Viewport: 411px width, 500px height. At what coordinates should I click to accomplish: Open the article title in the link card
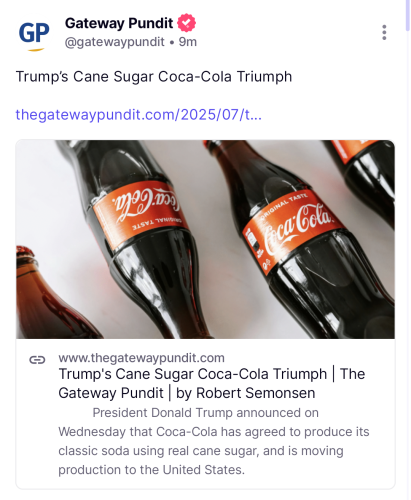(x=212, y=383)
